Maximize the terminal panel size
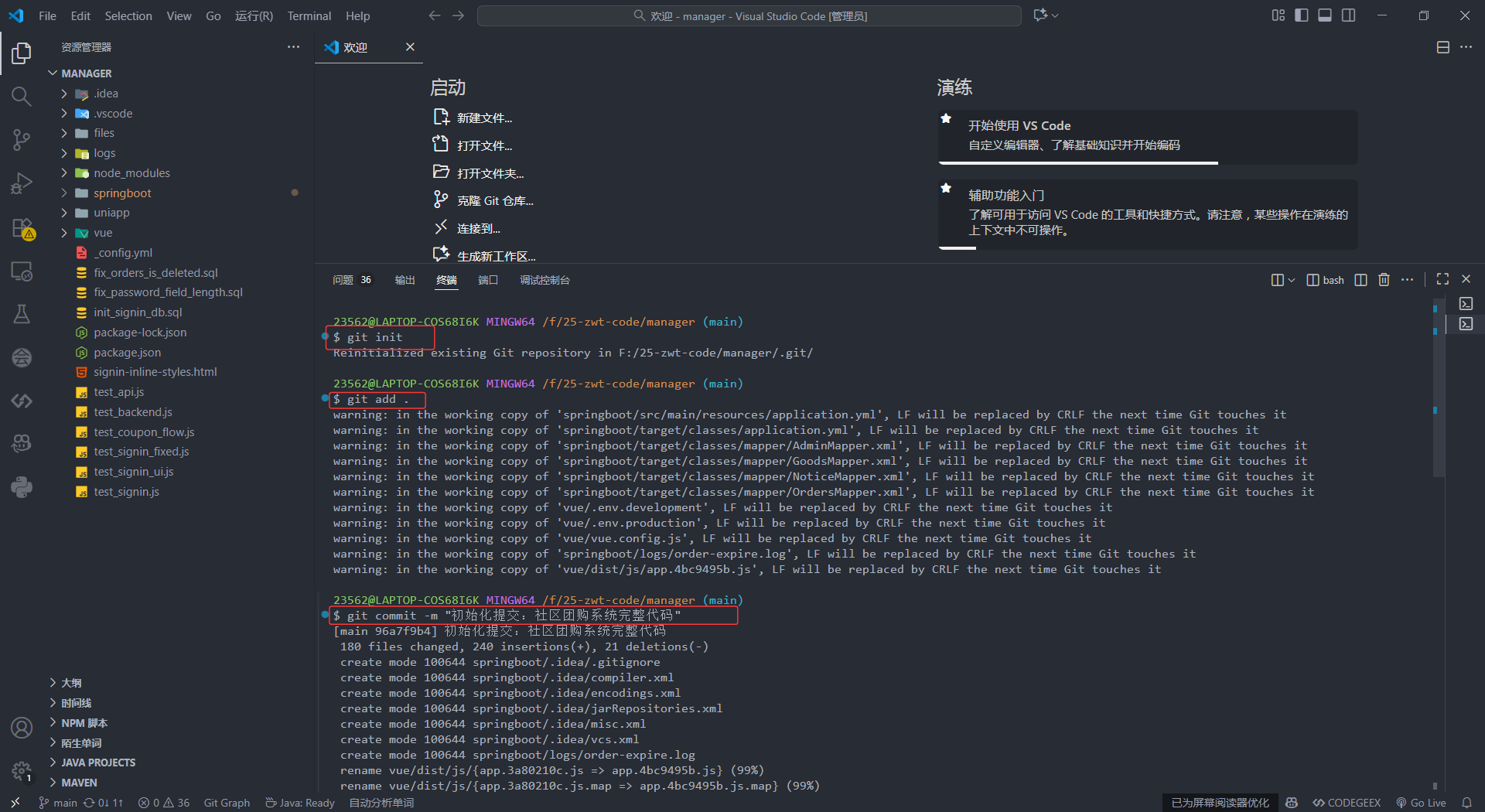Viewport: 1485px width, 812px height. coord(1442,279)
